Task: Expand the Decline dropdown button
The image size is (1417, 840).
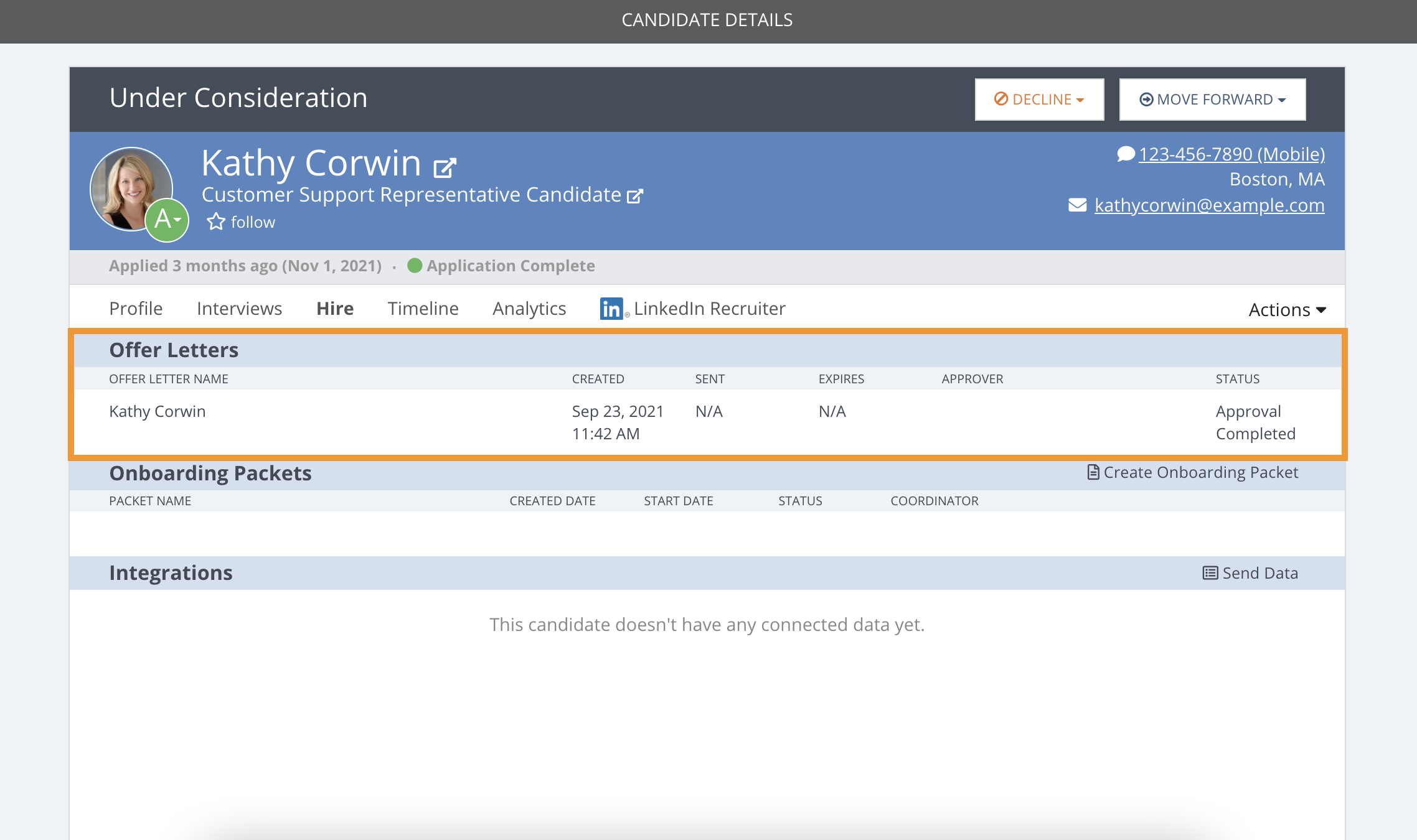Action: [1040, 100]
